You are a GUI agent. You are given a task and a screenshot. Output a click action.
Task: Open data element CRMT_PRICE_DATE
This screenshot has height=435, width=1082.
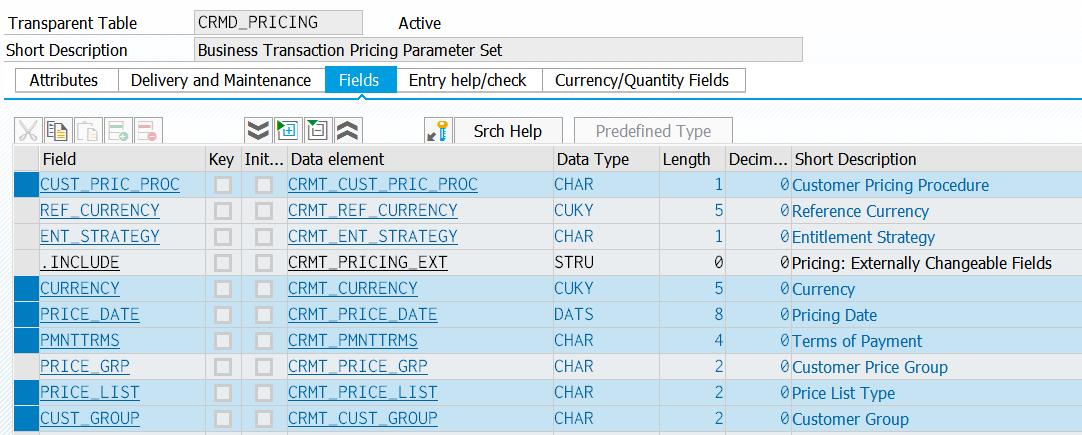[363, 315]
